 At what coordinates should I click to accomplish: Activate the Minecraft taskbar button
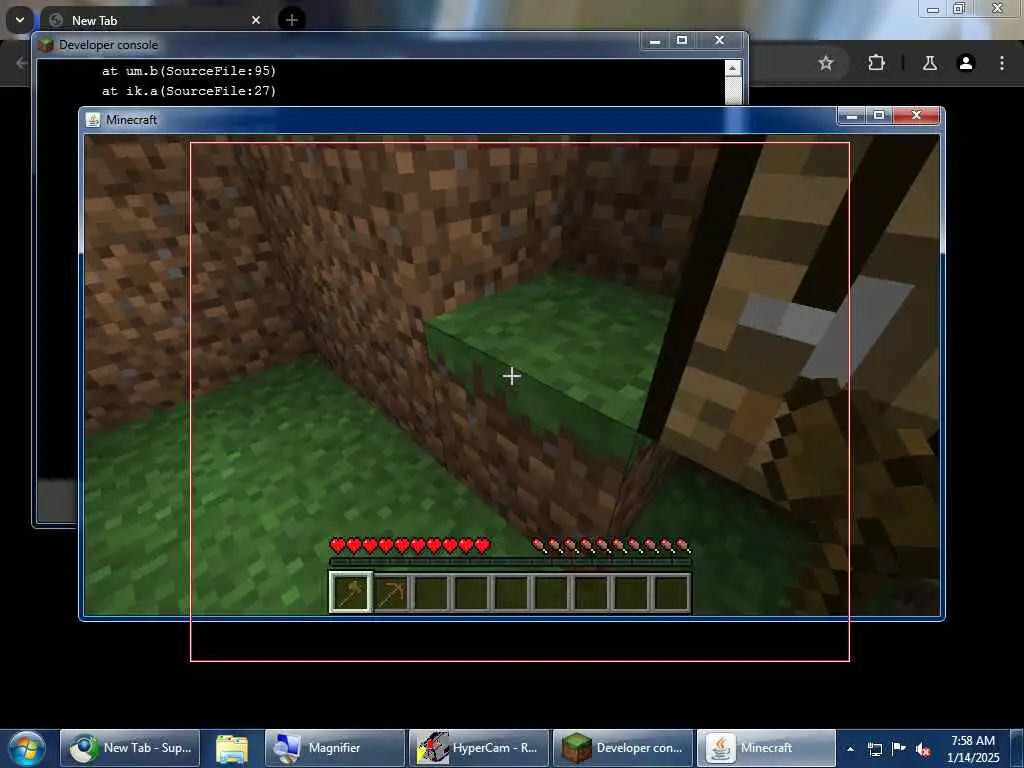766,748
